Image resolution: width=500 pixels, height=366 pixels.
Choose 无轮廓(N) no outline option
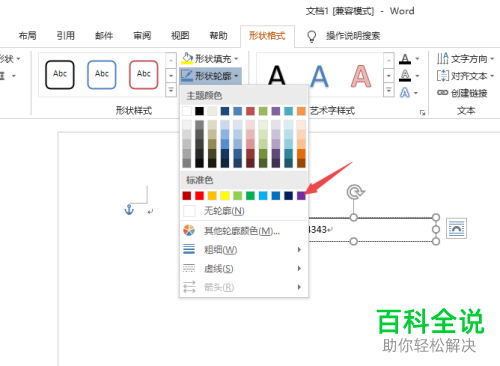point(244,211)
